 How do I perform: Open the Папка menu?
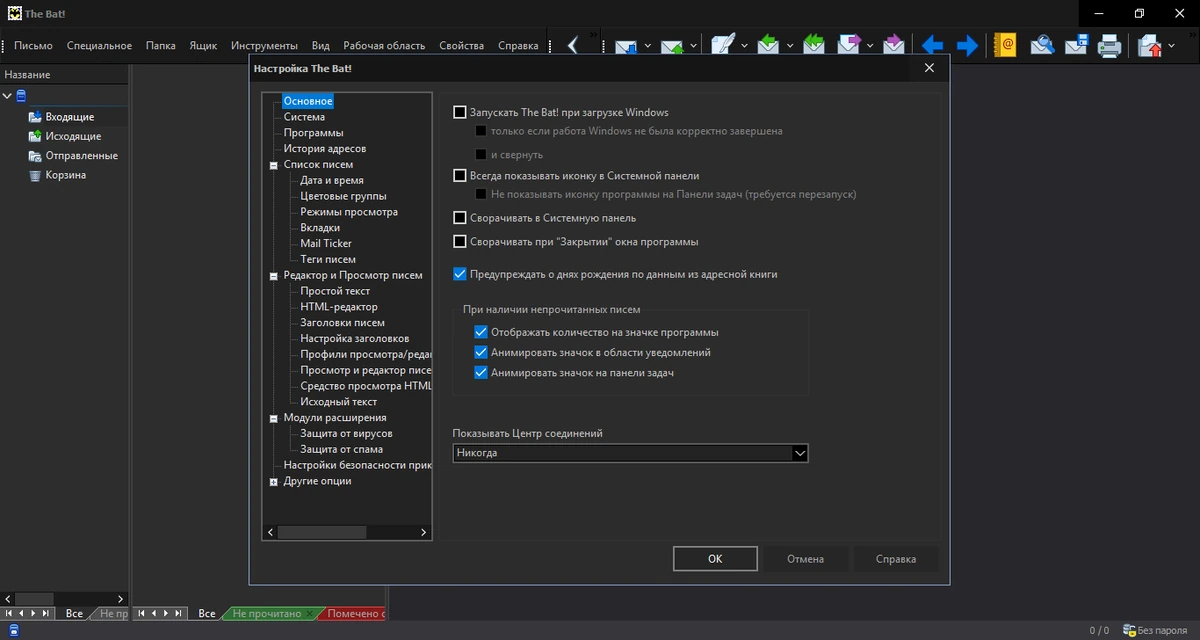pos(160,45)
